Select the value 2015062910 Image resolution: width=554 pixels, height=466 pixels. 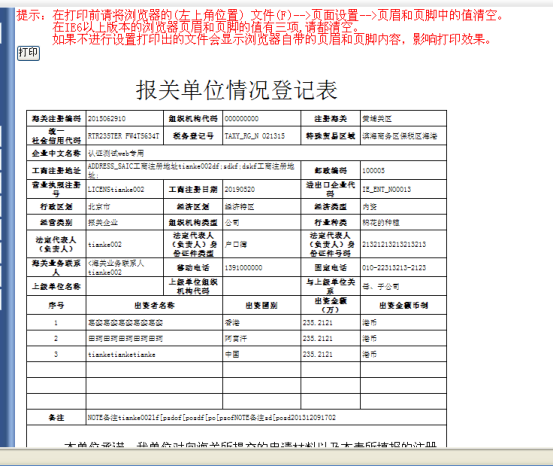107,119
